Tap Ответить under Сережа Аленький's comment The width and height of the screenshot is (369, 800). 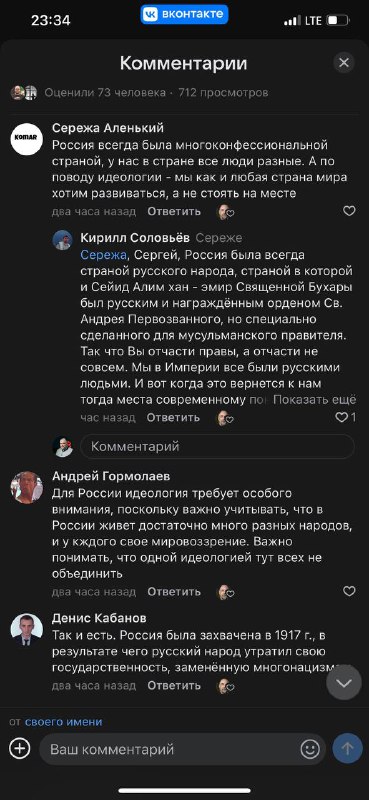point(174,211)
